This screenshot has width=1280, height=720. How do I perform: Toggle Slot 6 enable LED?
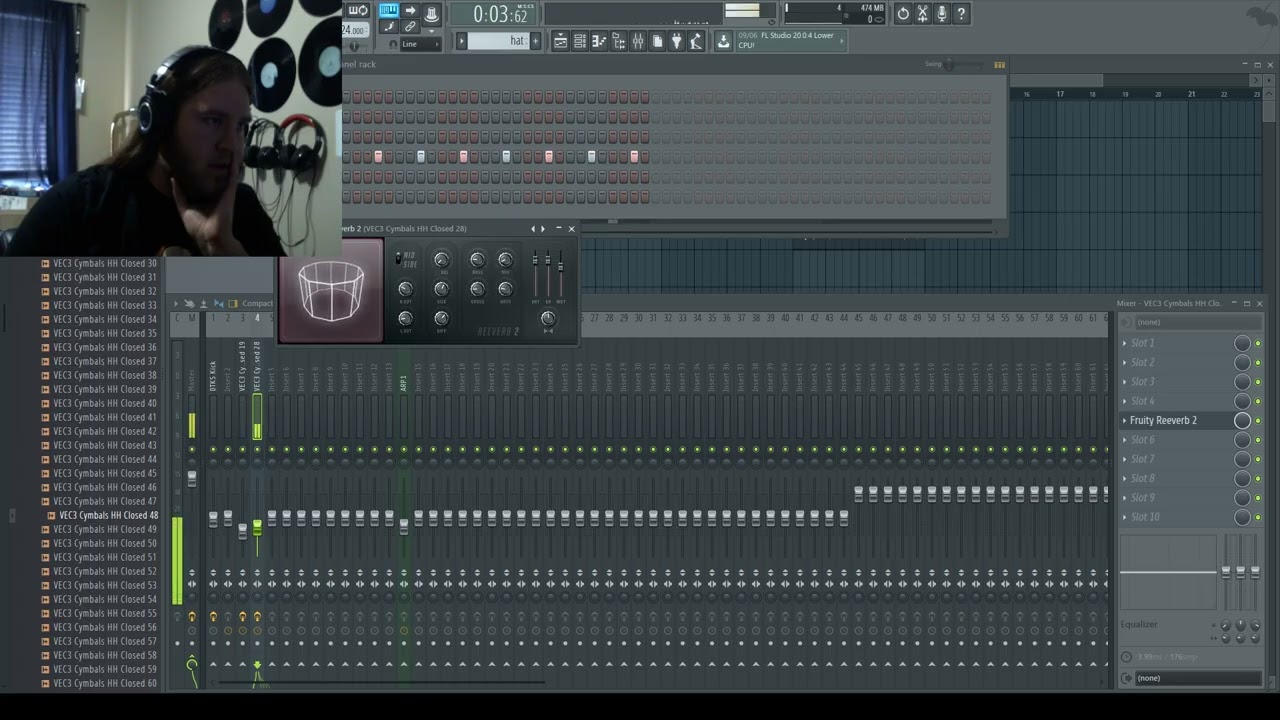click(1258, 440)
